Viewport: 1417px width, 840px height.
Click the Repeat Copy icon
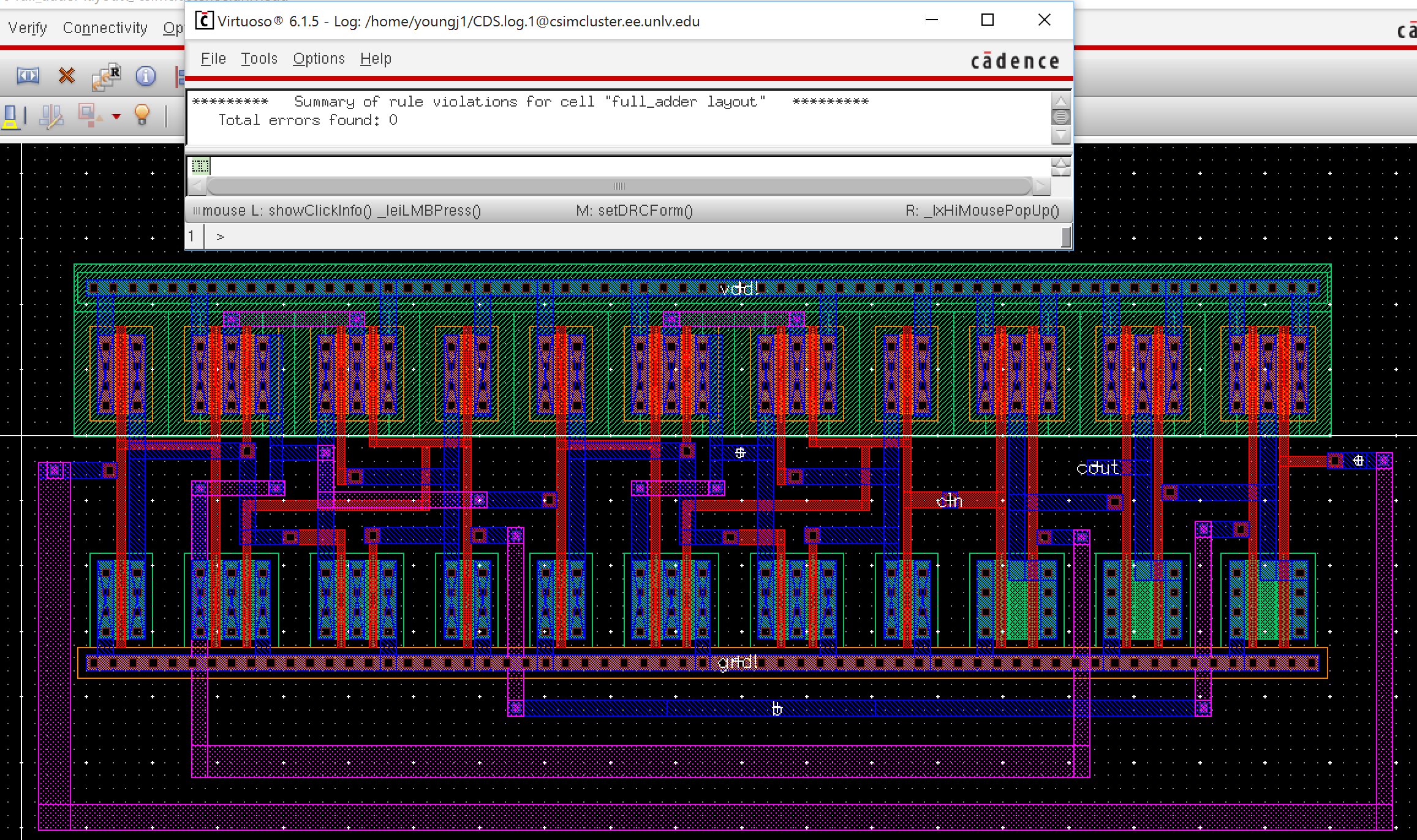point(106,77)
